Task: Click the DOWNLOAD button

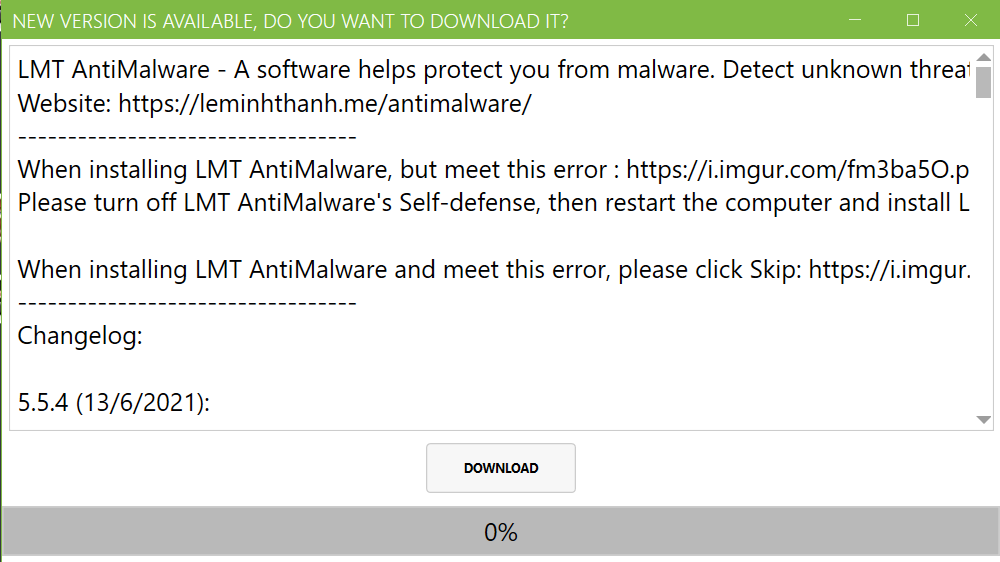Action: point(501,468)
